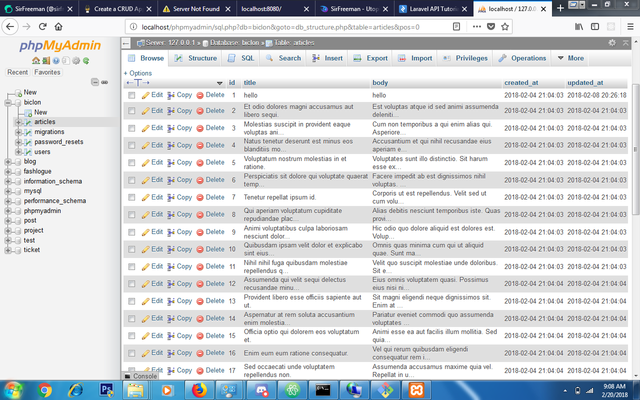Open Firefox hamburger menu
Screen dimensions: 640x400
click(x=630, y=27)
